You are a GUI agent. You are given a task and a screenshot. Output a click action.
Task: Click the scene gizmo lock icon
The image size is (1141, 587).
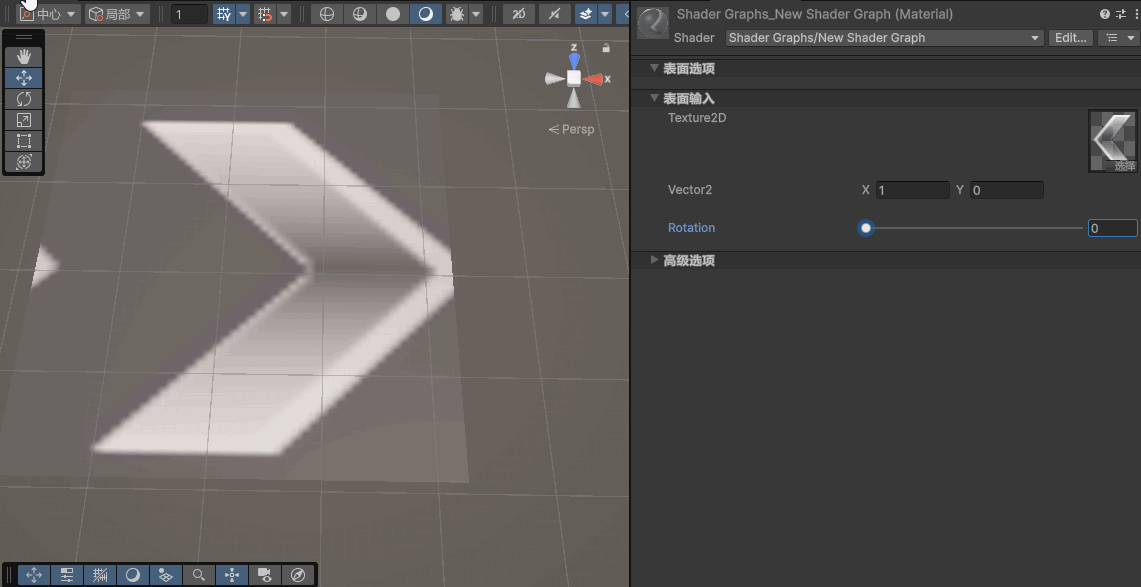pos(606,48)
